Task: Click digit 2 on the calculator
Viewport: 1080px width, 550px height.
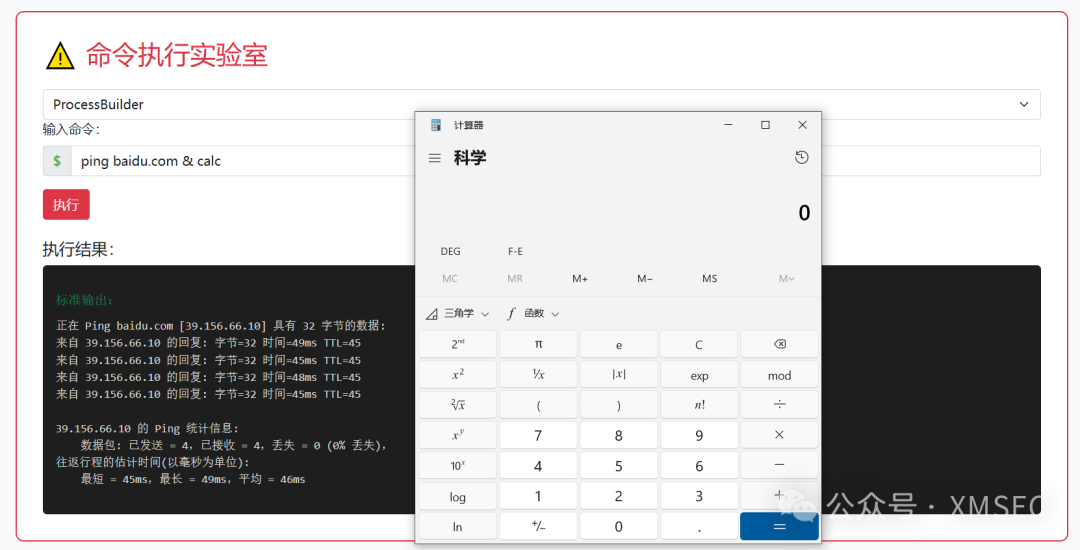Action: [x=619, y=496]
